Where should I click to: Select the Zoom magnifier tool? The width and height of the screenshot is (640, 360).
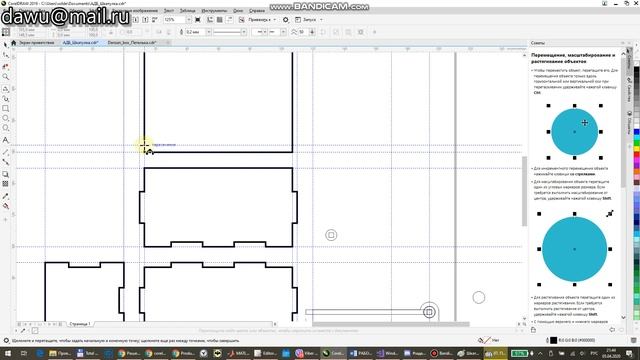click(x=5, y=77)
